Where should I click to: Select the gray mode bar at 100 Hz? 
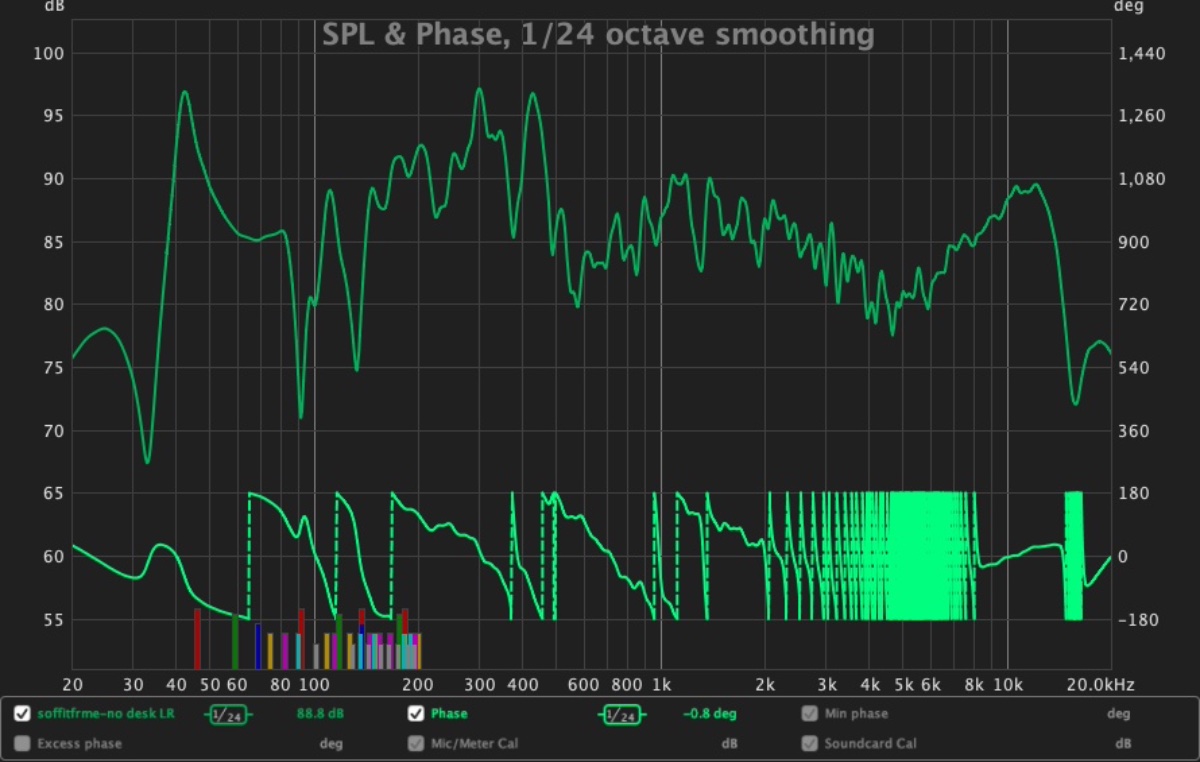pyautogui.click(x=316, y=656)
